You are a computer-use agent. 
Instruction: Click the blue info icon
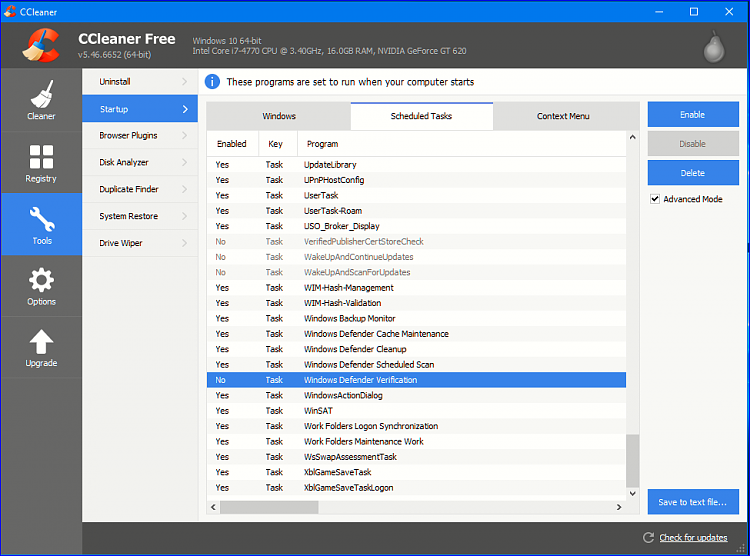pyautogui.click(x=212, y=82)
